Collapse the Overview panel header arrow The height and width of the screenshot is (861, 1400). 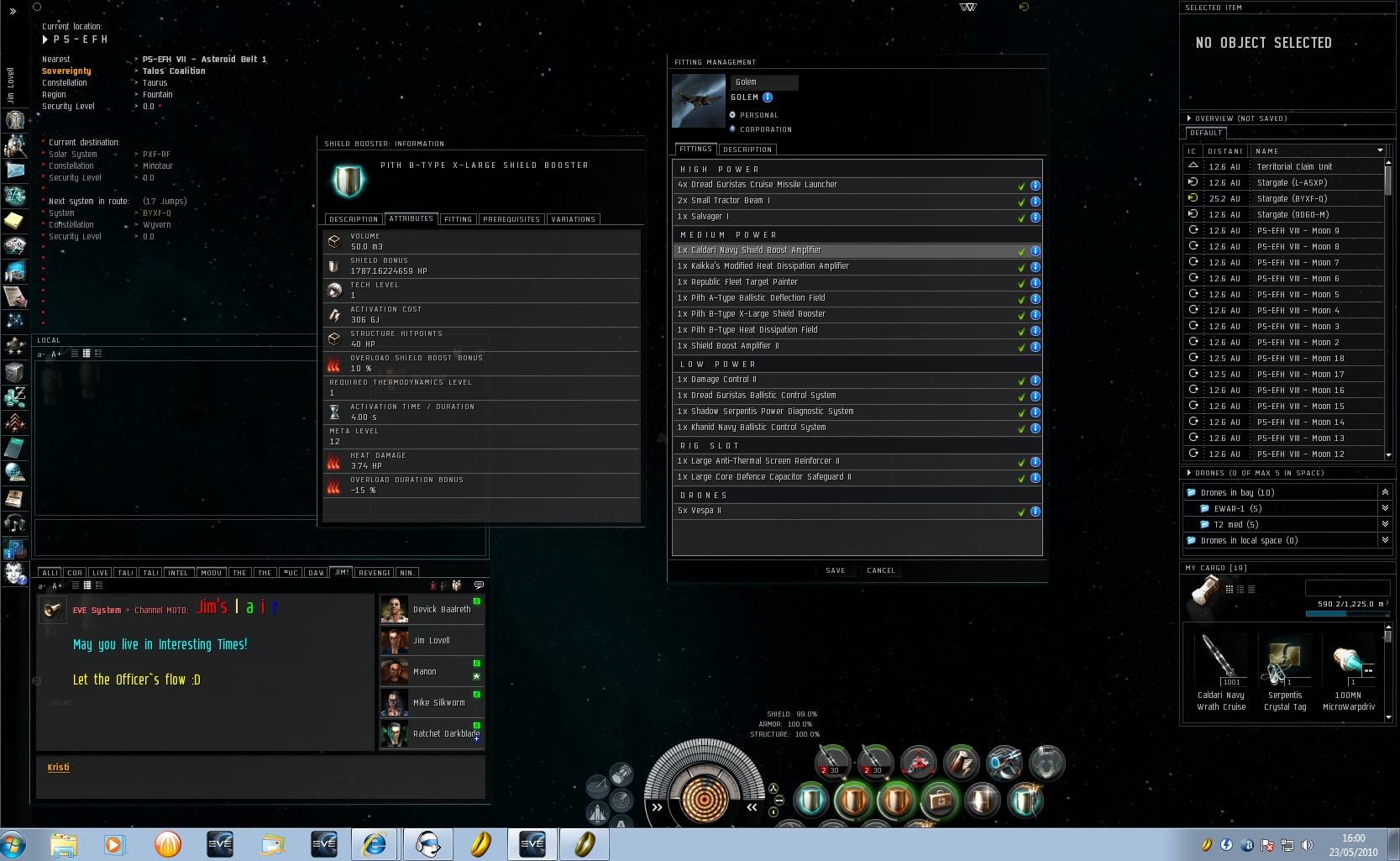point(1189,118)
